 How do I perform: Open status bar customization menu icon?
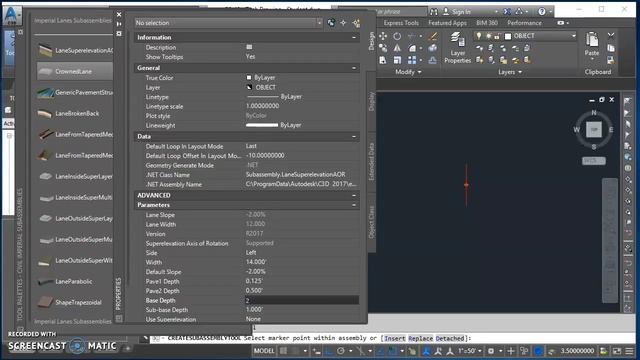(x=630, y=351)
